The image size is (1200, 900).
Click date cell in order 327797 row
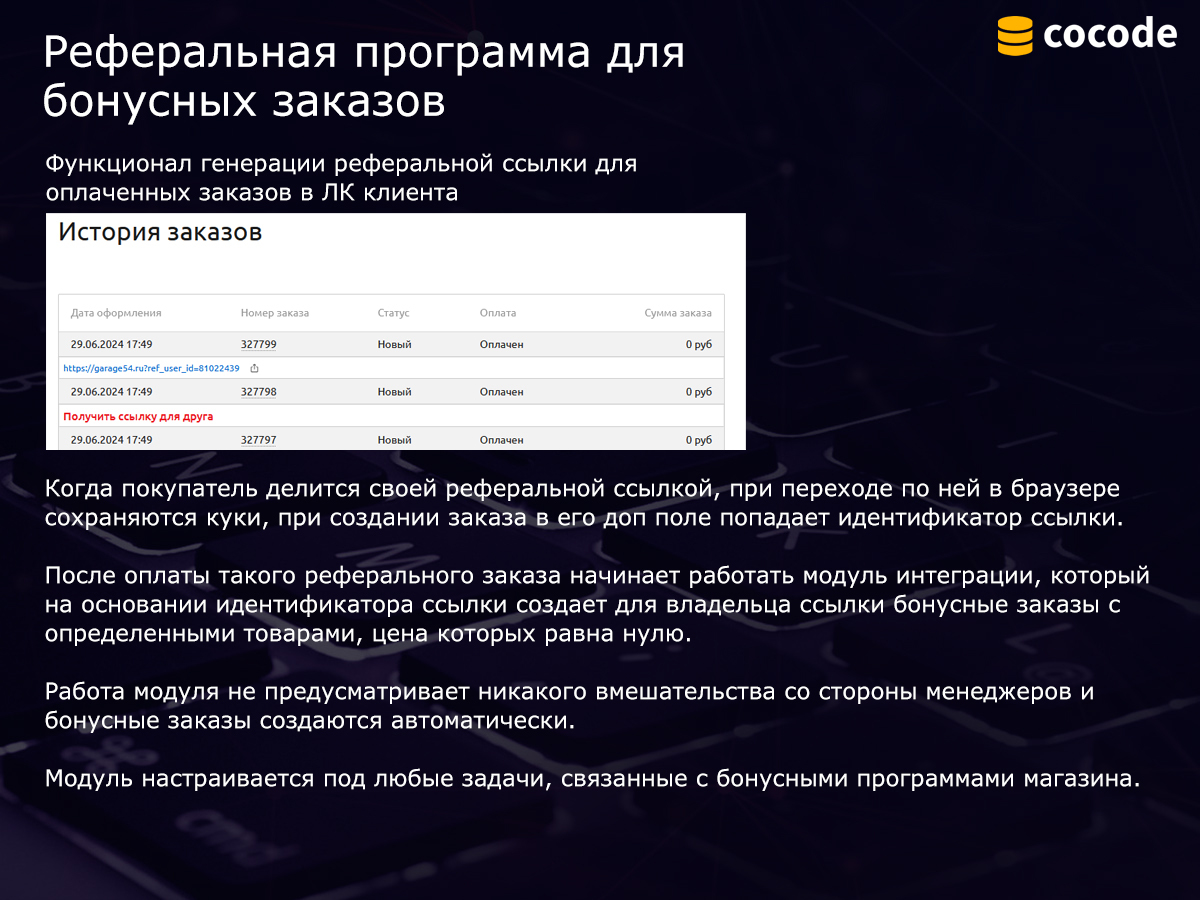click(111, 440)
